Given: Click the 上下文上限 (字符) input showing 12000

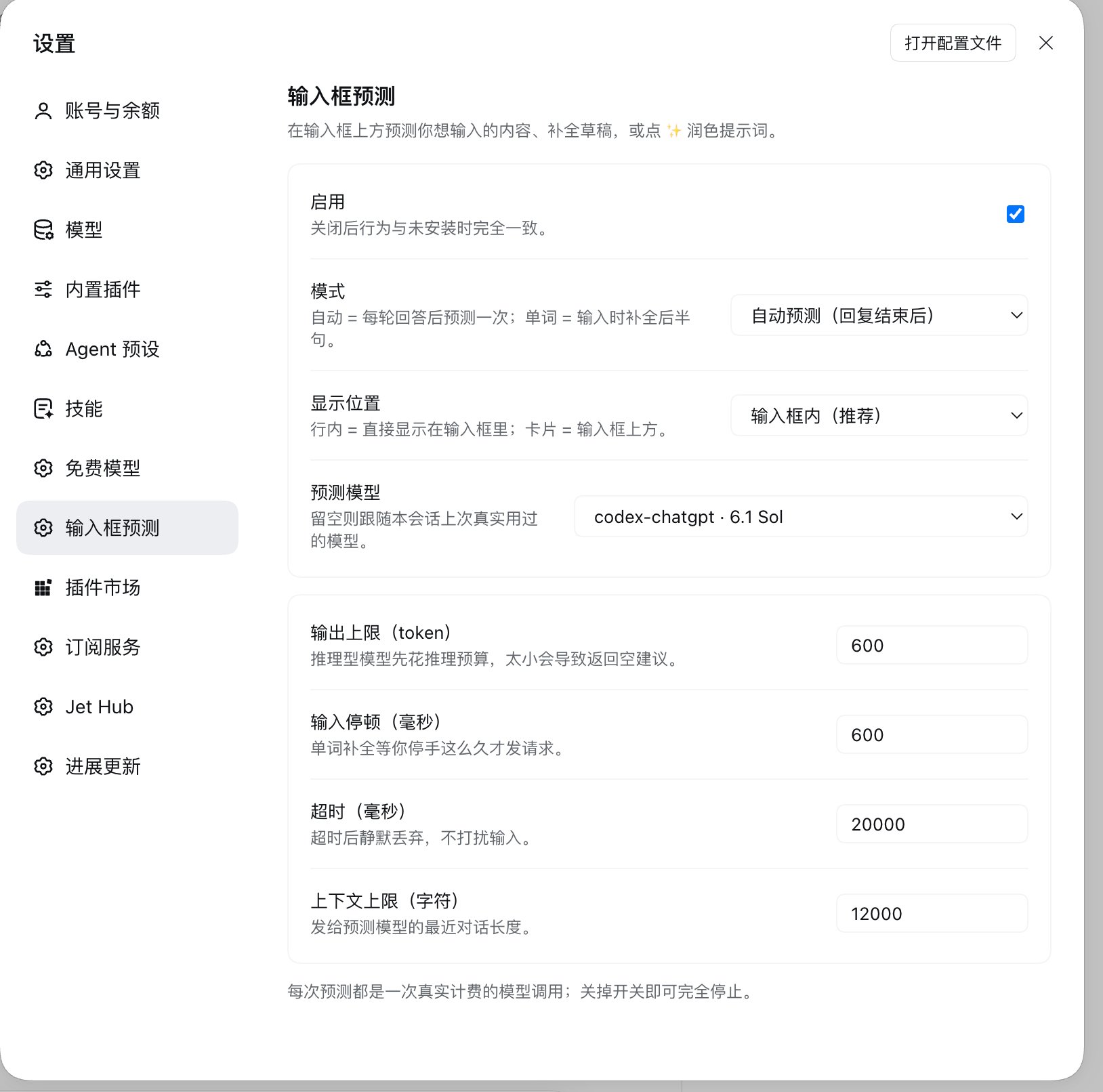Looking at the screenshot, I should (932, 914).
